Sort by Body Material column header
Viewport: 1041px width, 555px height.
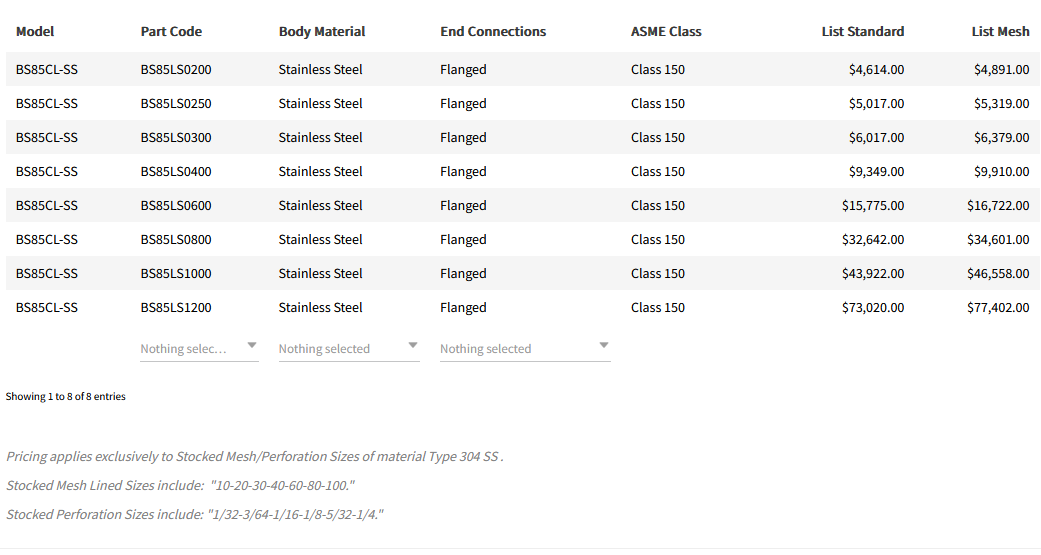(x=321, y=31)
